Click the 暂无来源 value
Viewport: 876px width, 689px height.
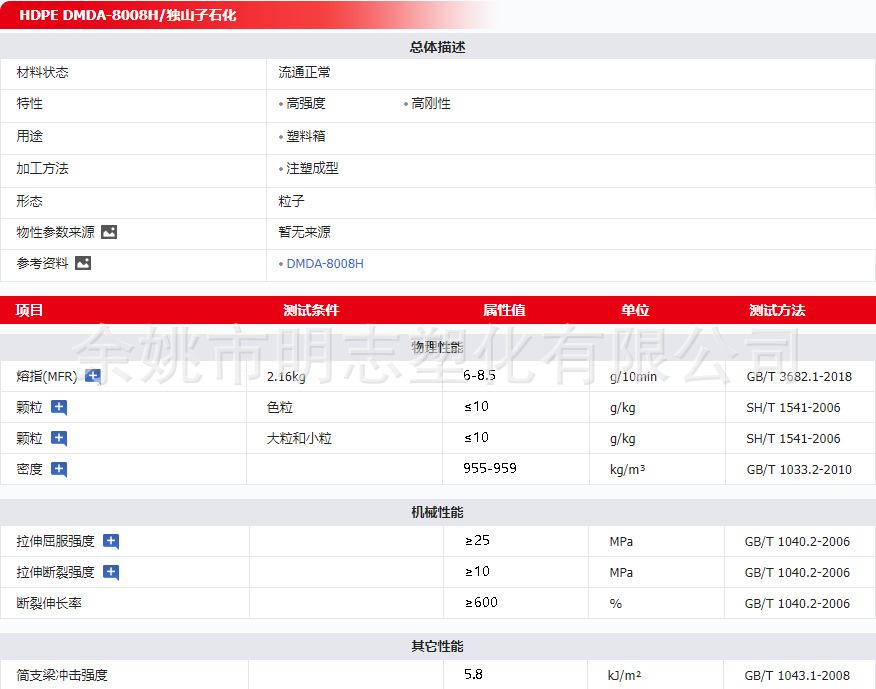point(304,232)
